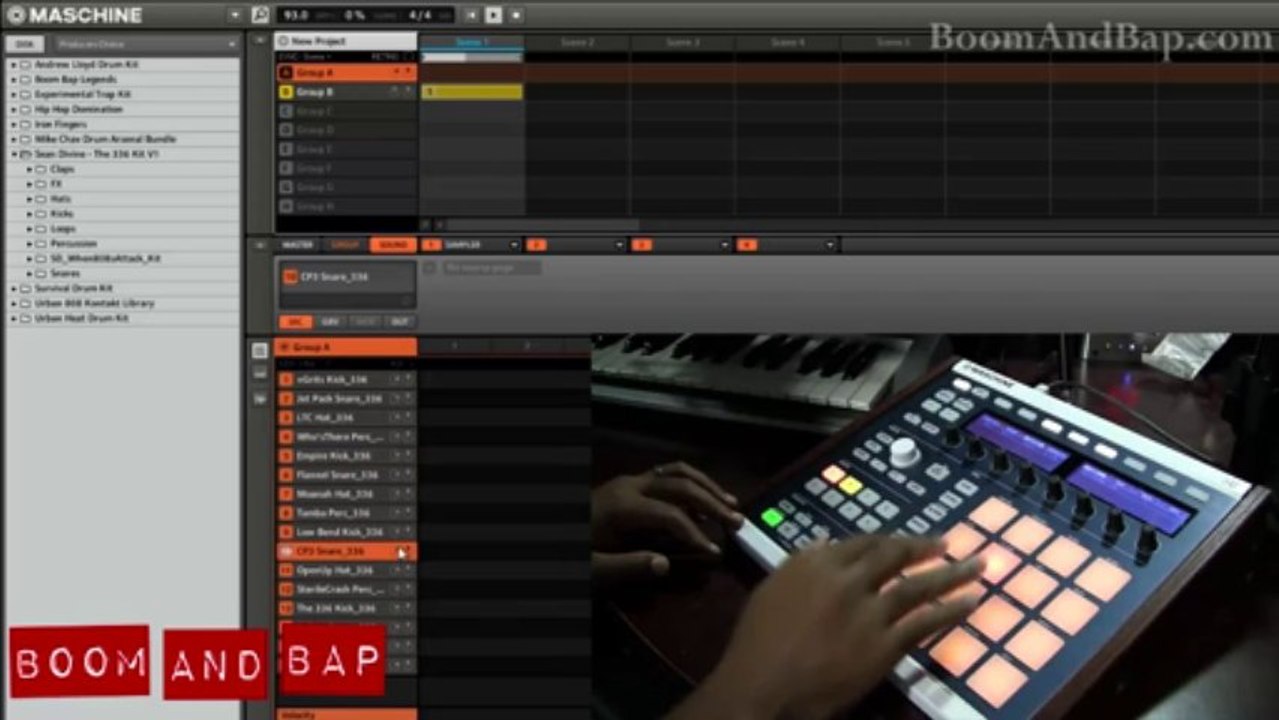
Task: Switch to the GROUP tab
Action: click(x=345, y=245)
